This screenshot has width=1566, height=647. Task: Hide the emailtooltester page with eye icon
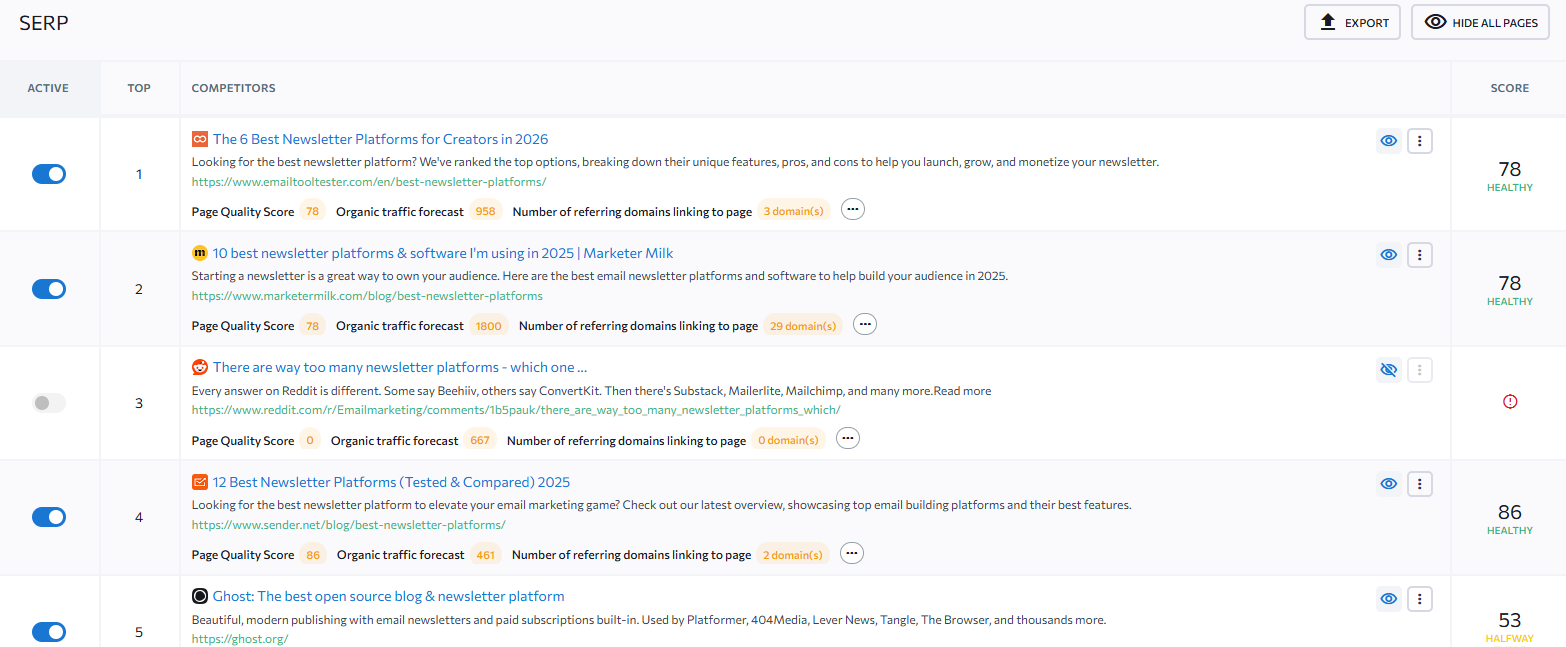click(1388, 141)
